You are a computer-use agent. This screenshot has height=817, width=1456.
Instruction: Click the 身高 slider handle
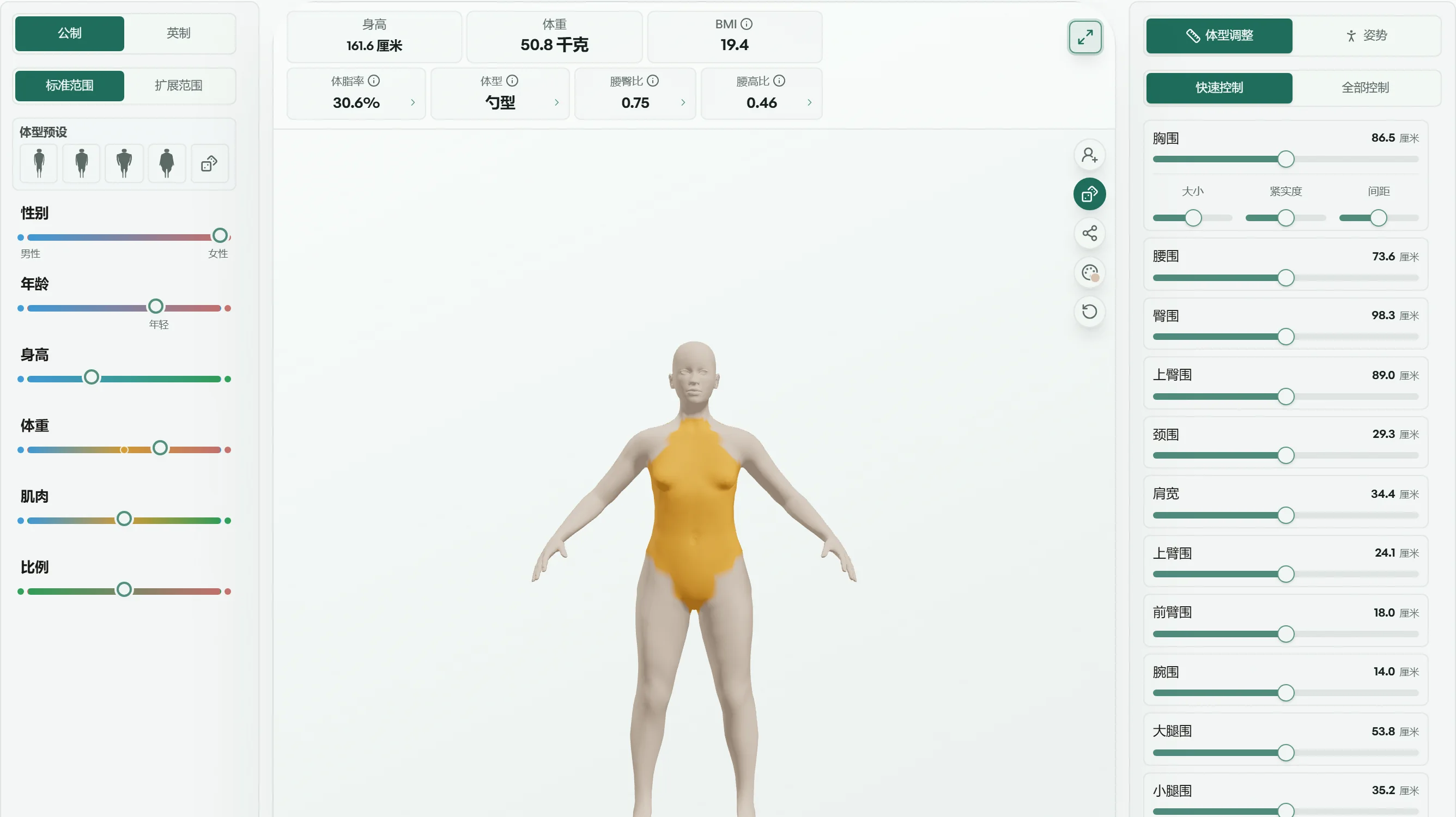pos(91,377)
